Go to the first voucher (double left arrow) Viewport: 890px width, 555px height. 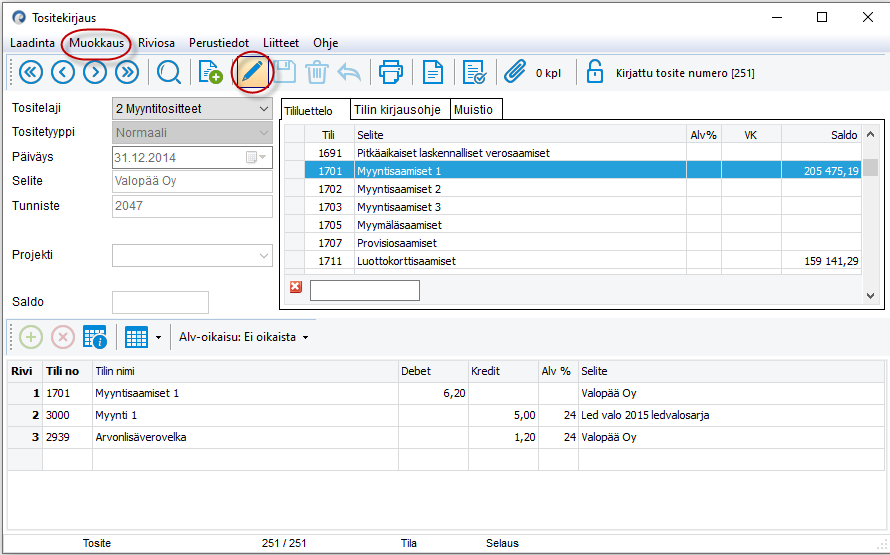pyautogui.click(x=31, y=73)
